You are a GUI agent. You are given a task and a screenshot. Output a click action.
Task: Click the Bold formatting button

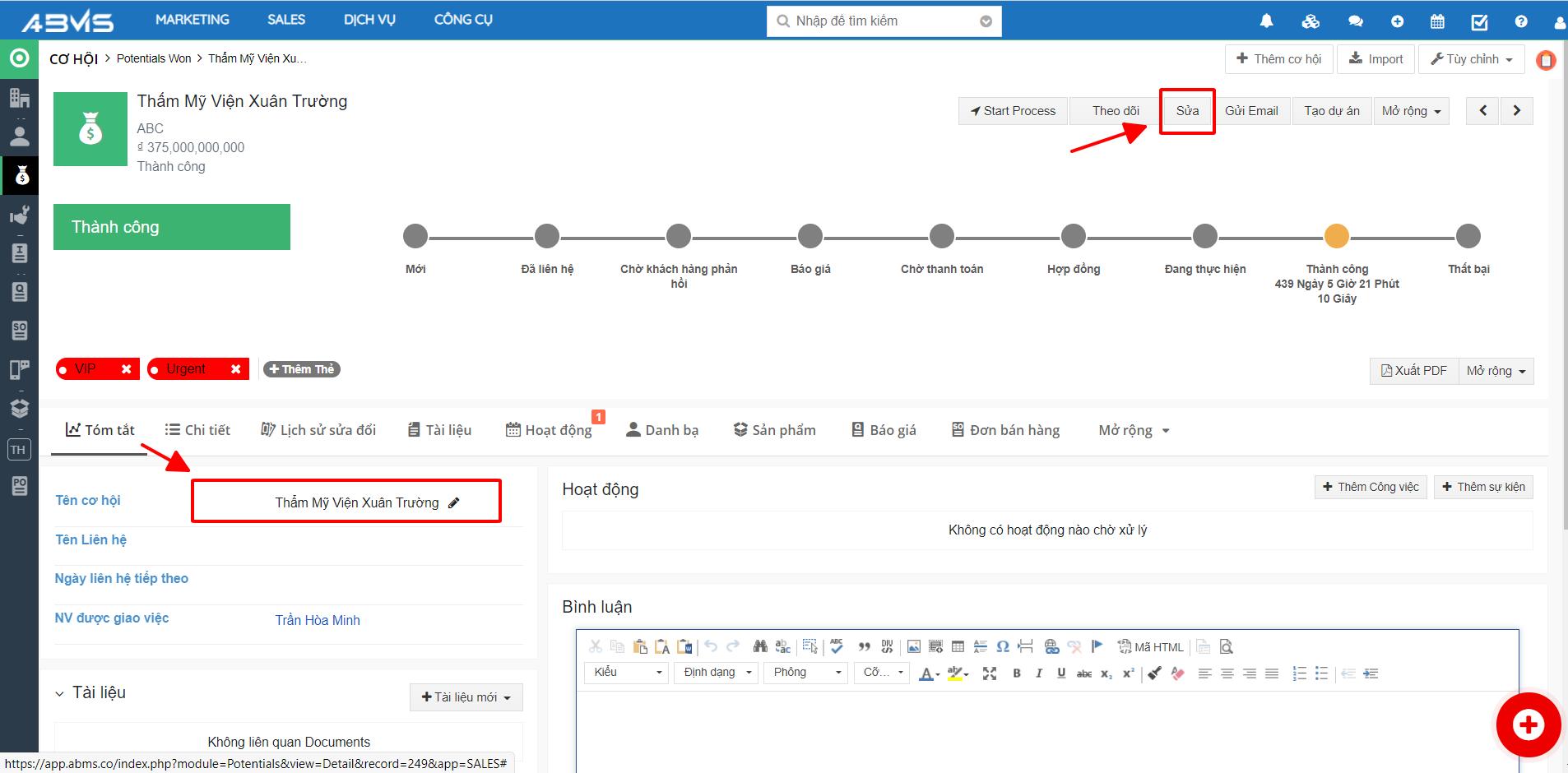coord(1017,673)
